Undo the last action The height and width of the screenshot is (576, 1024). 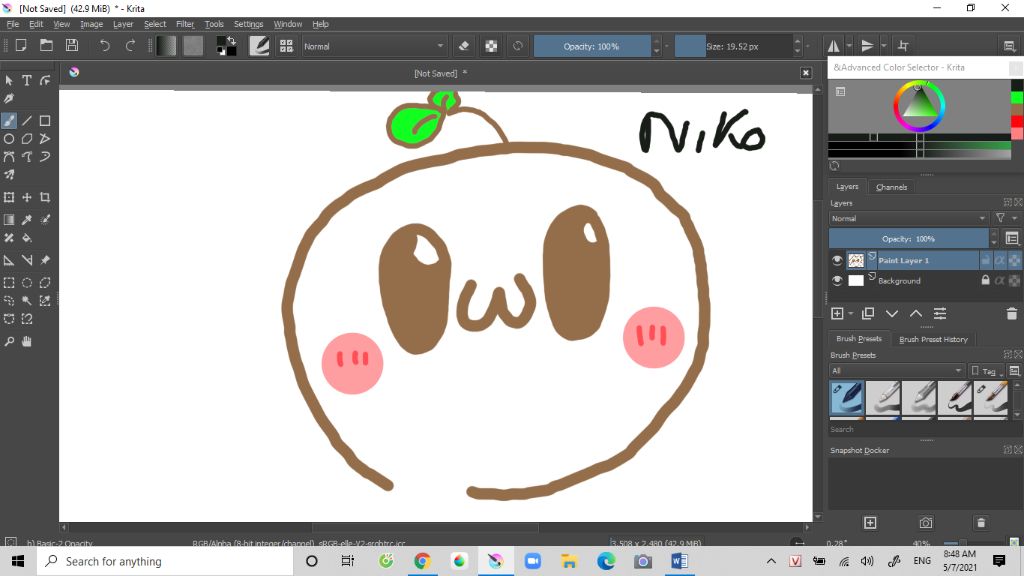(104, 46)
